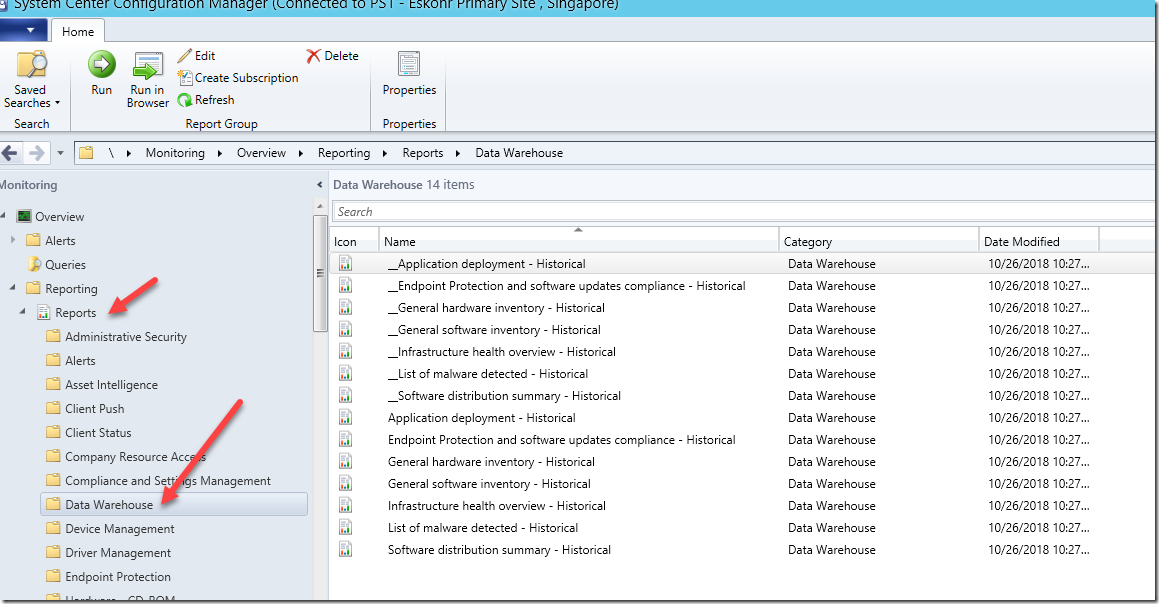The width and height of the screenshot is (1159, 604).
Task: Open the Saved Searches dropdown arrow
Action: pos(57,104)
